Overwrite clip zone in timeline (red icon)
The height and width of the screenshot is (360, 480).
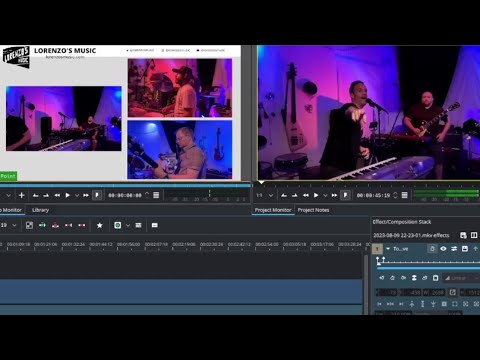[55, 225]
